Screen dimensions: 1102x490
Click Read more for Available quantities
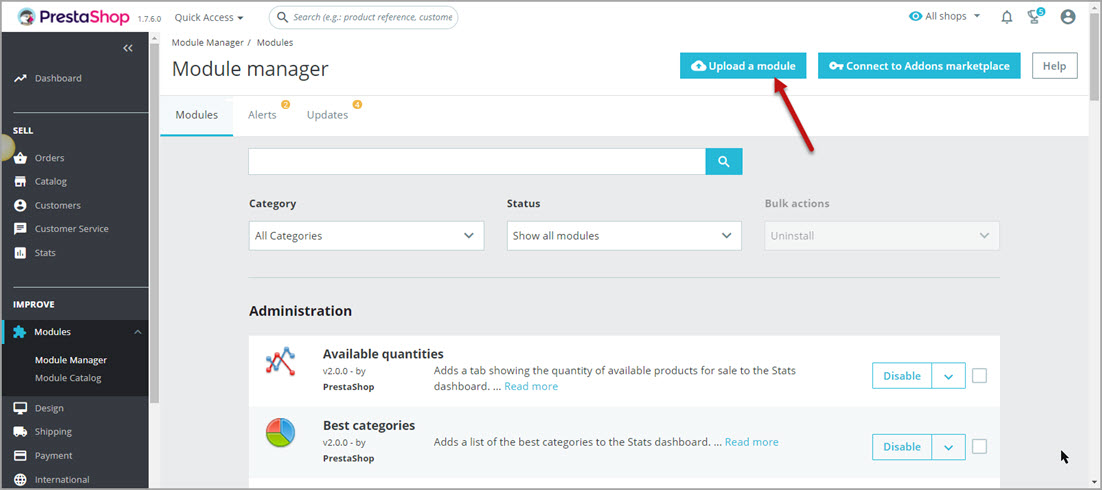click(531, 386)
